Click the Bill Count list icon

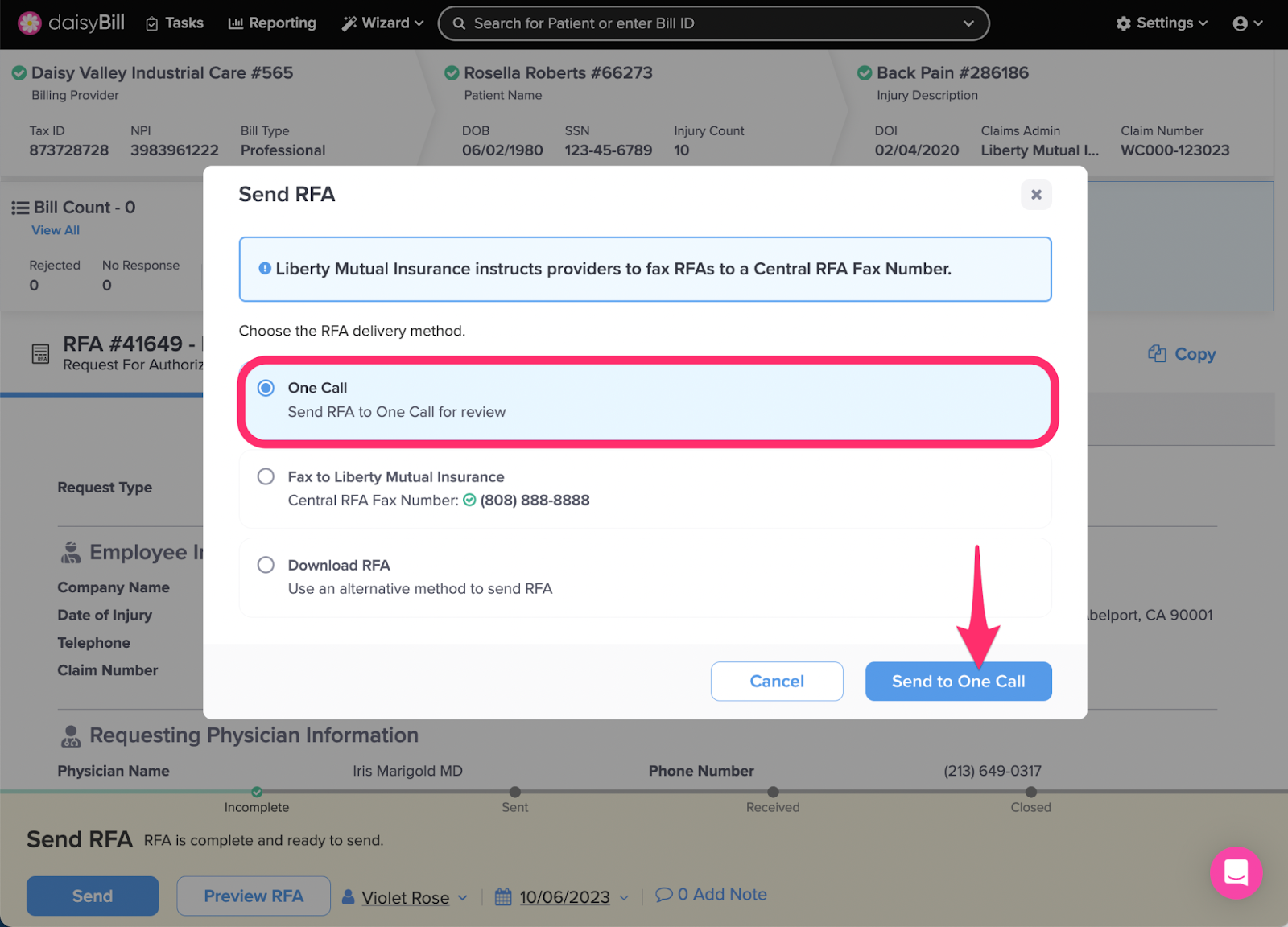(20, 208)
